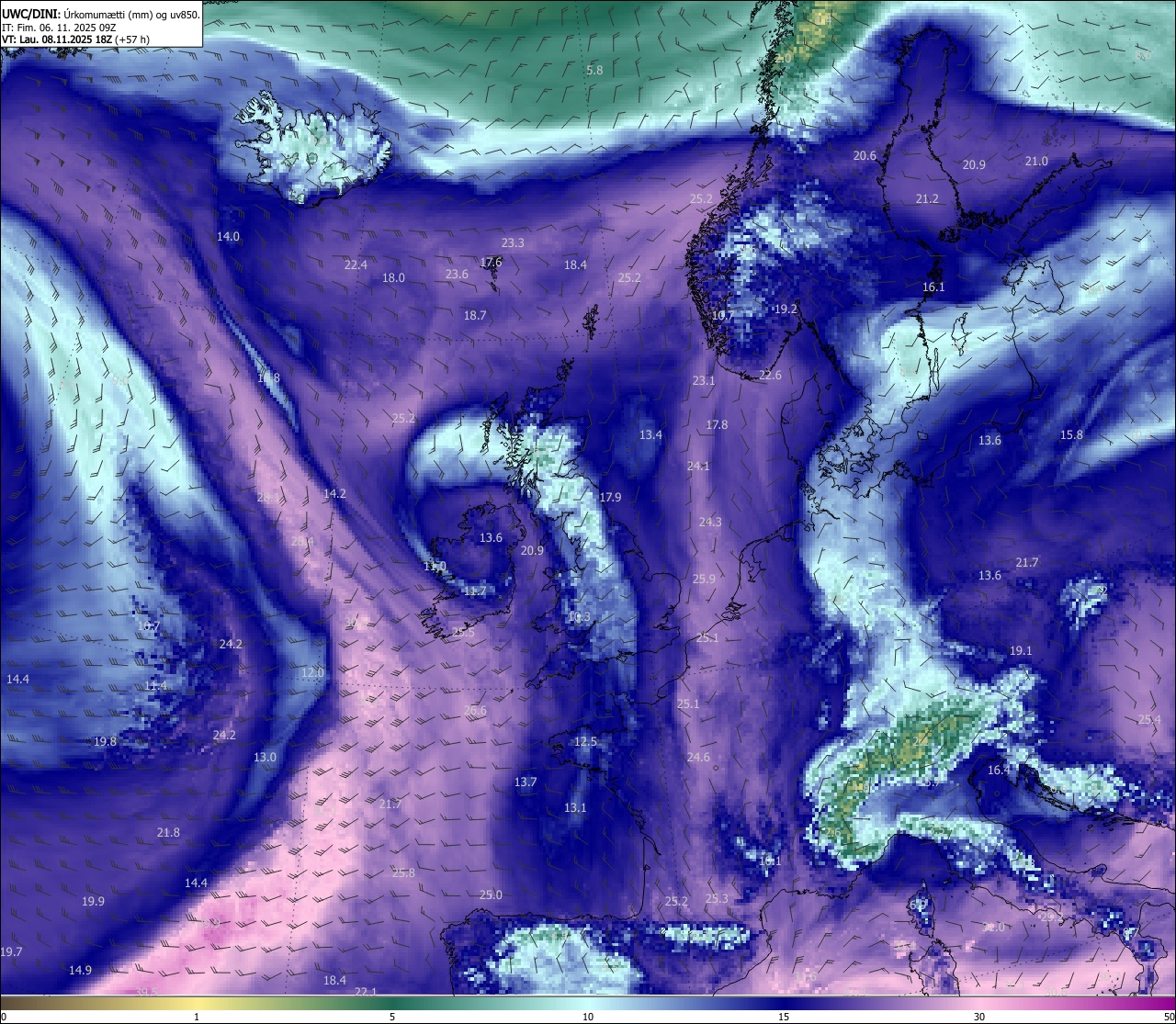Select the 16.1 value label

[933, 287]
